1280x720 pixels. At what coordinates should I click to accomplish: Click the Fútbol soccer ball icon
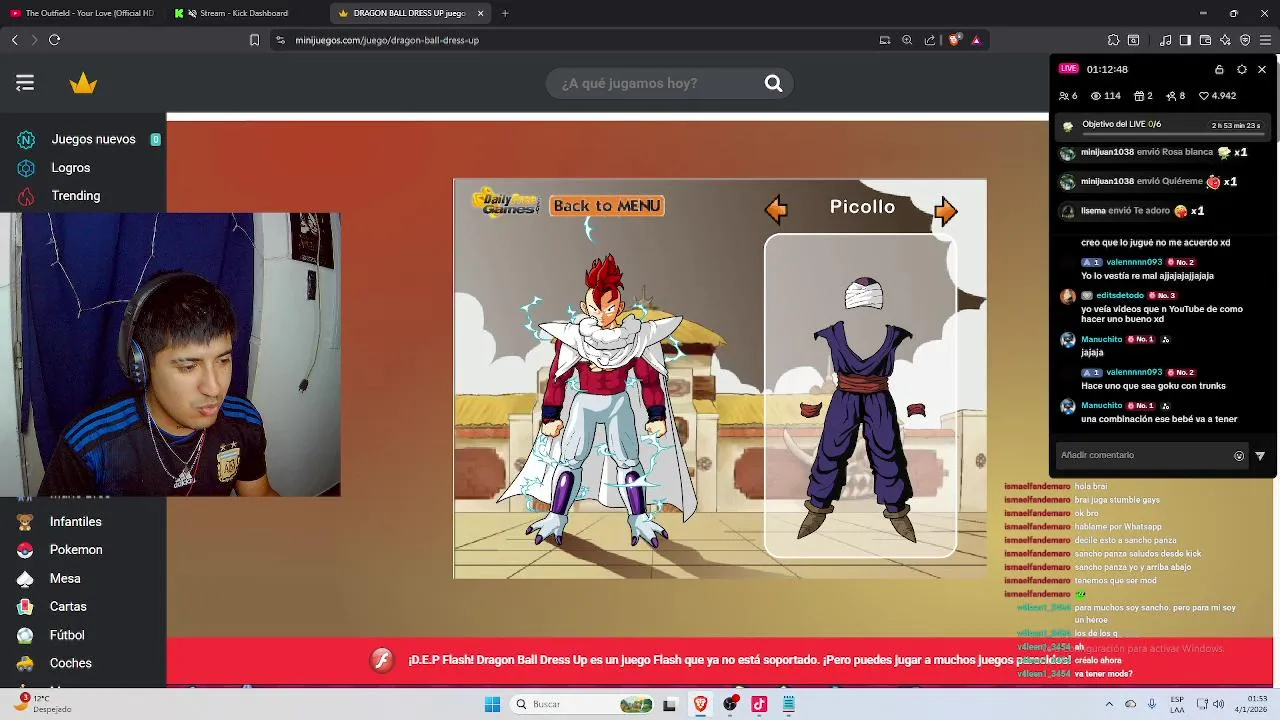coord(26,635)
